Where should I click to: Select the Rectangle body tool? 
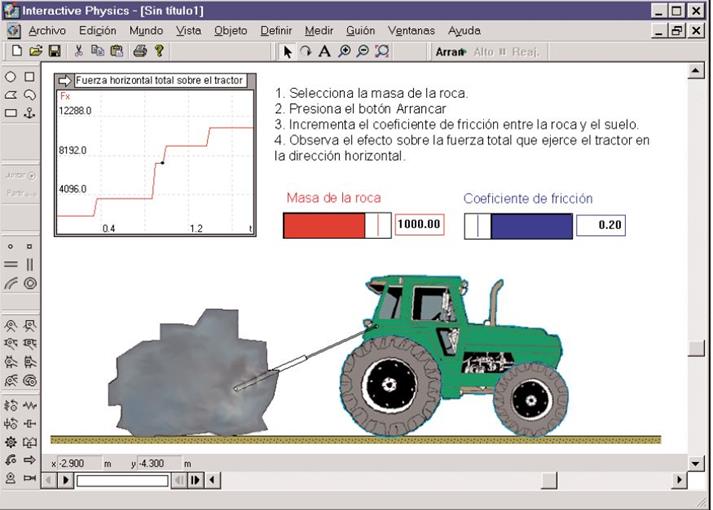pyautogui.click(x=10, y=113)
